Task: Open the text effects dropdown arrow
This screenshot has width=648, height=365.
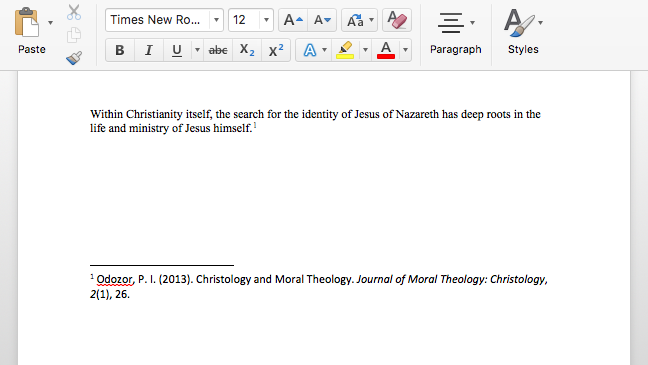Action: (x=325, y=50)
